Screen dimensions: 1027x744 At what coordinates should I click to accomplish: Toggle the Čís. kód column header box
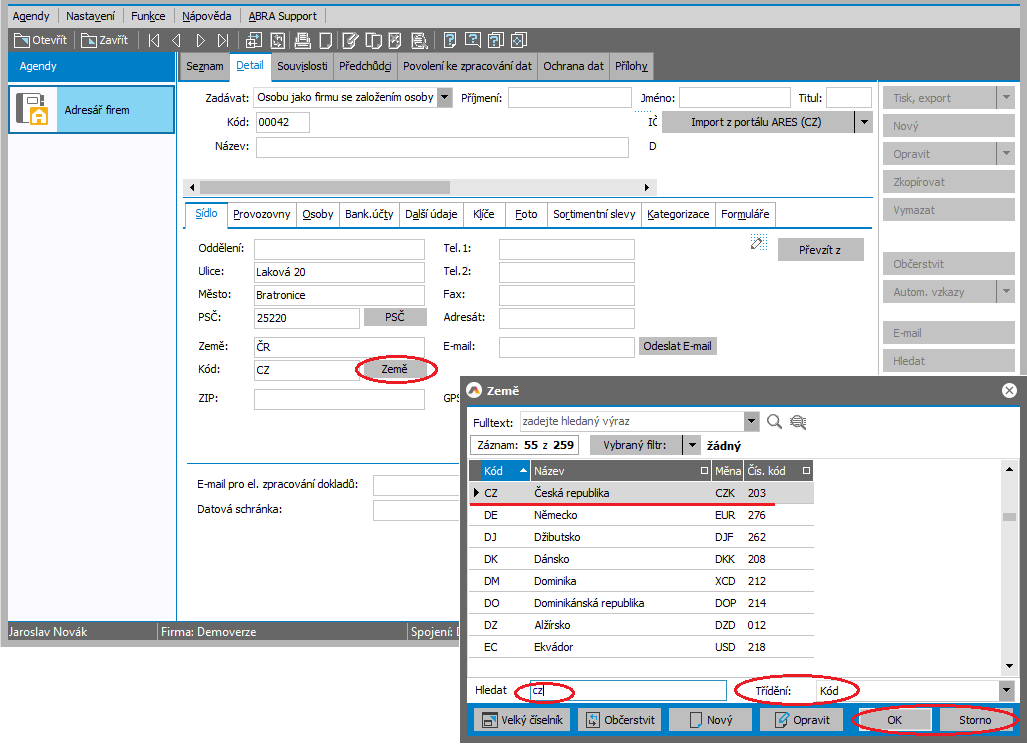[806, 470]
